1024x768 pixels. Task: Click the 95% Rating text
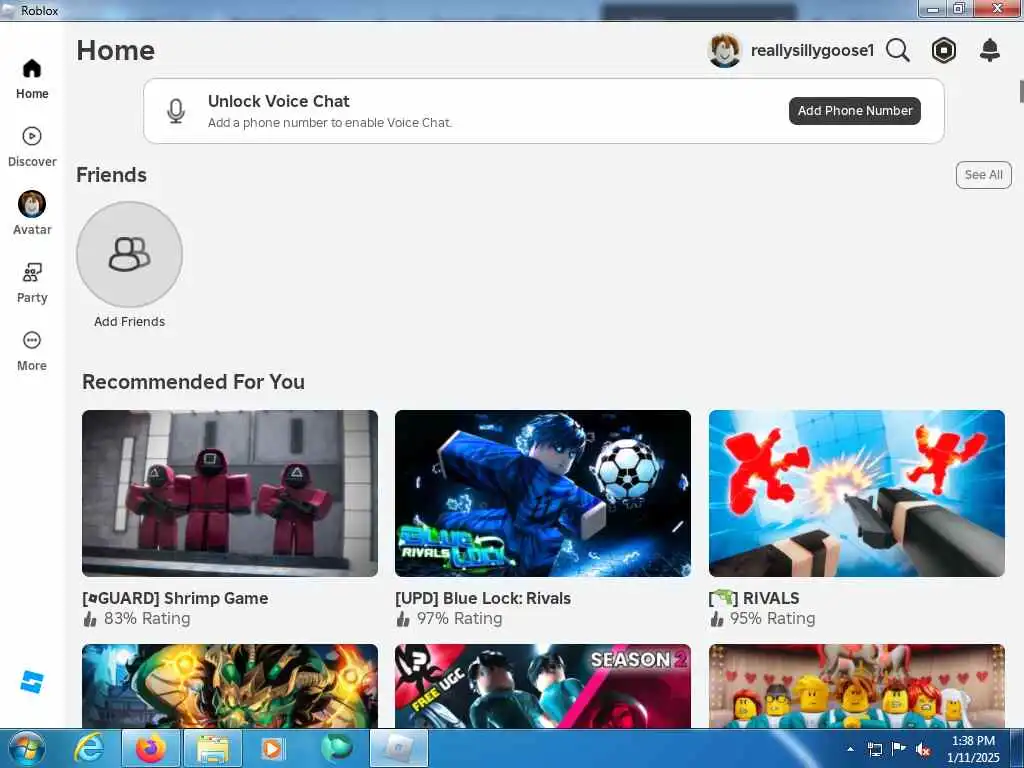(x=773, y=618)
